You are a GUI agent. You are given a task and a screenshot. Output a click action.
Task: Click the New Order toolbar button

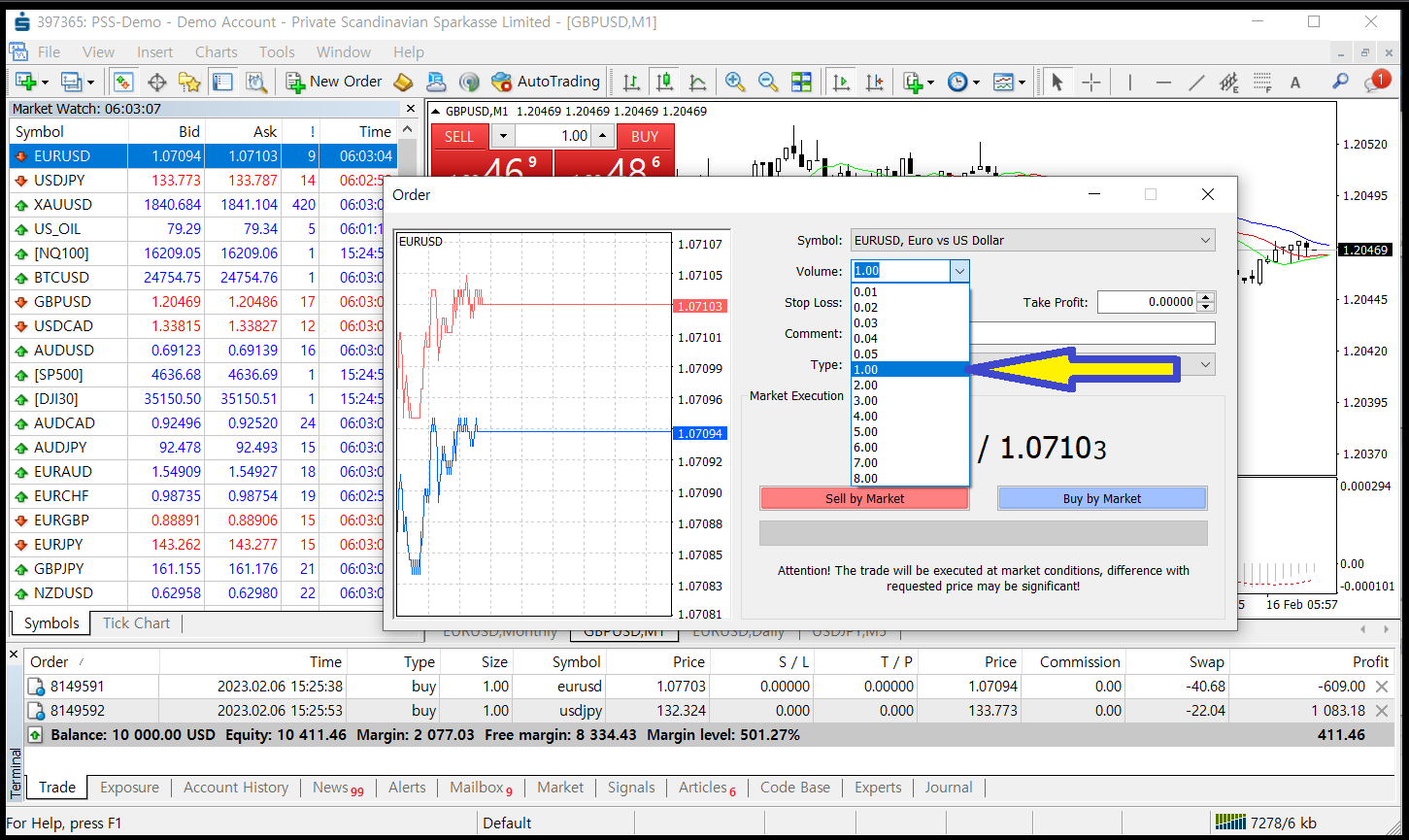click(334, 83)
